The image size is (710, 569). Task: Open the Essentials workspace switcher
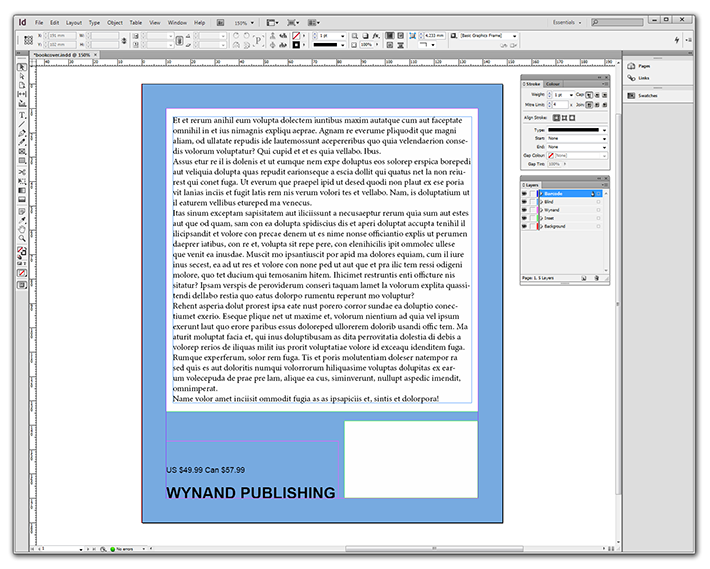566,22
